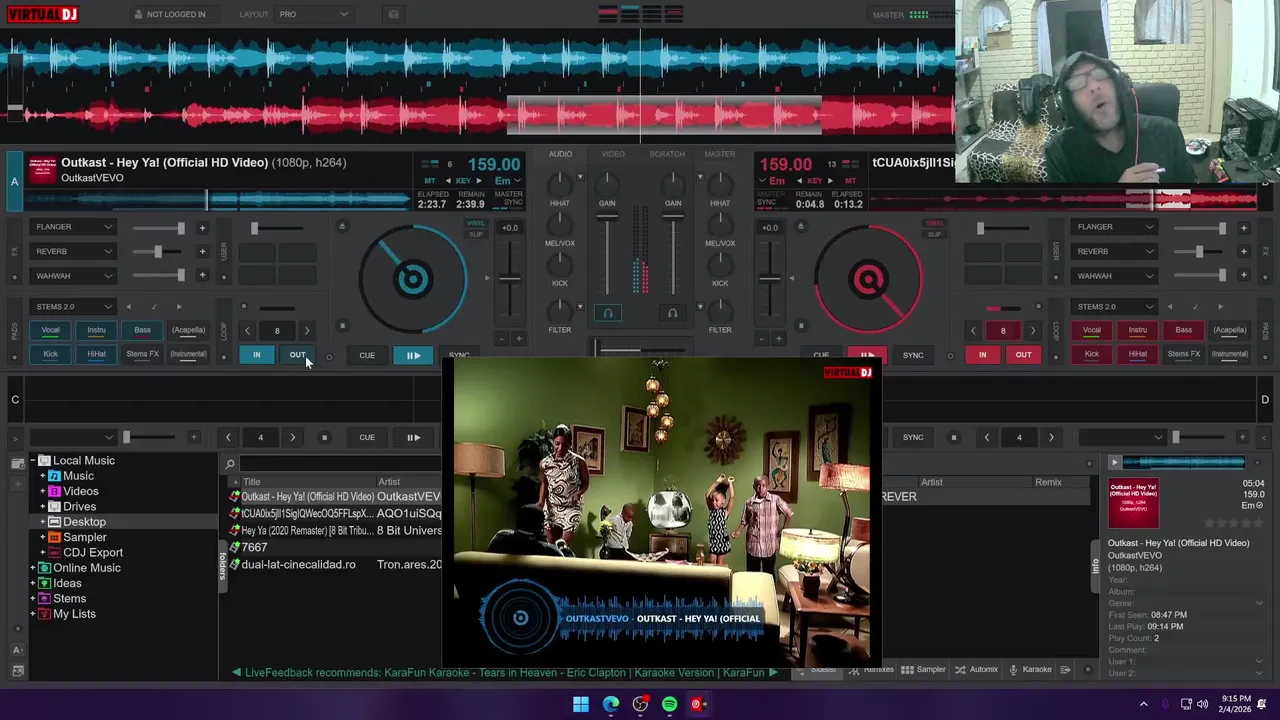Adjust the deck A pitch fader

pyautogui.click(x=510, y=278)
